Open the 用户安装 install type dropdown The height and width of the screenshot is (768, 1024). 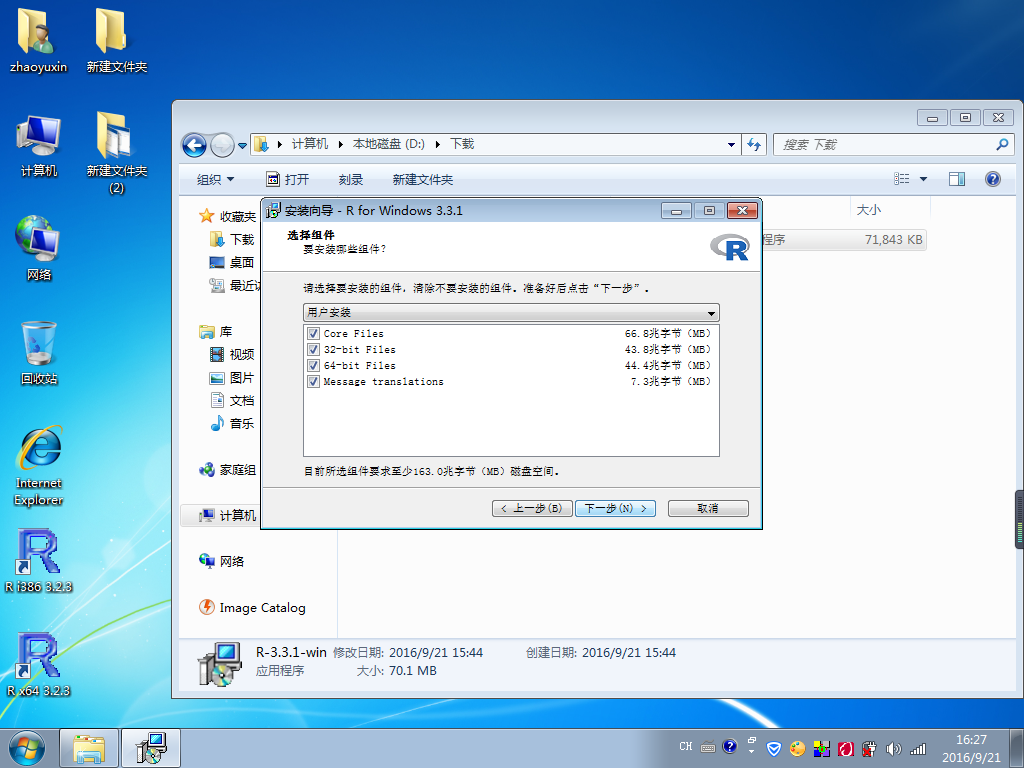click(511, 312)
